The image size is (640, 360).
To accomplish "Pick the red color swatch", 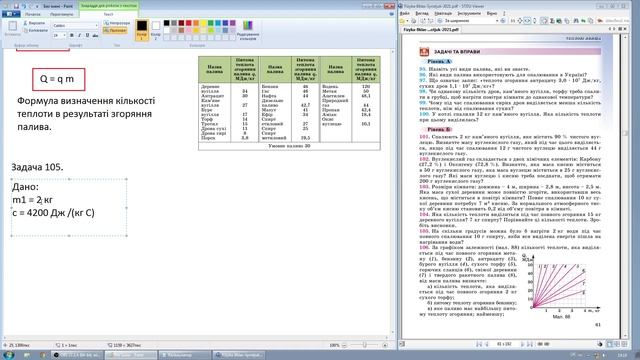I will coord(189,23).
